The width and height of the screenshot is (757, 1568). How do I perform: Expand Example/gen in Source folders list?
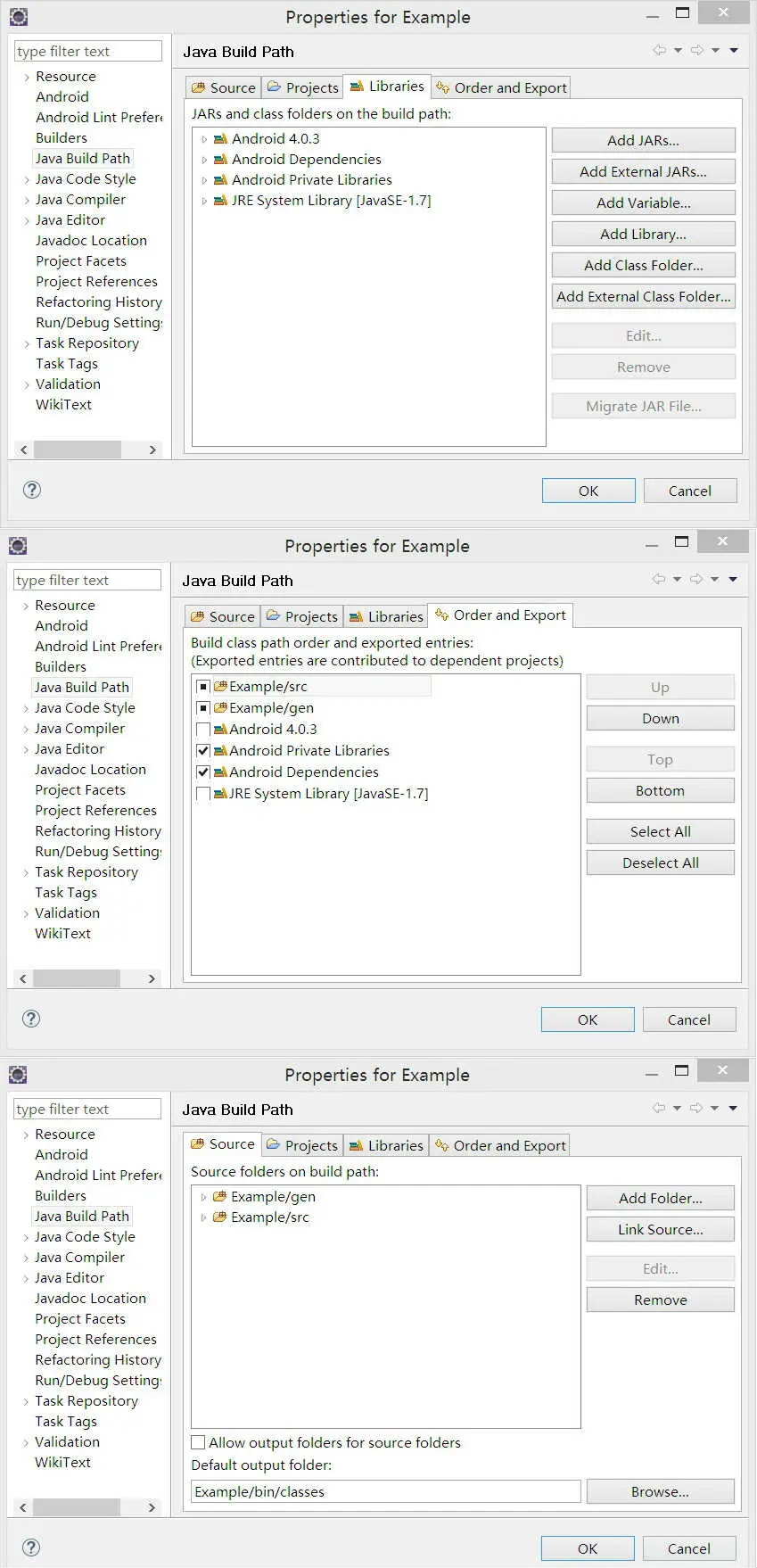coord(203,1197)
